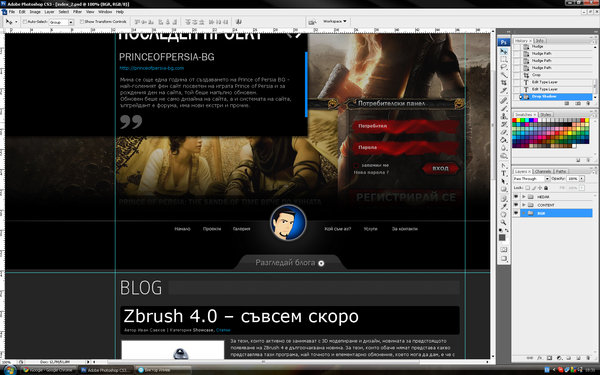Screen dimensions: 600x375
Task: Select the Crop tool in toolbox
Action: tap(504, 83)
